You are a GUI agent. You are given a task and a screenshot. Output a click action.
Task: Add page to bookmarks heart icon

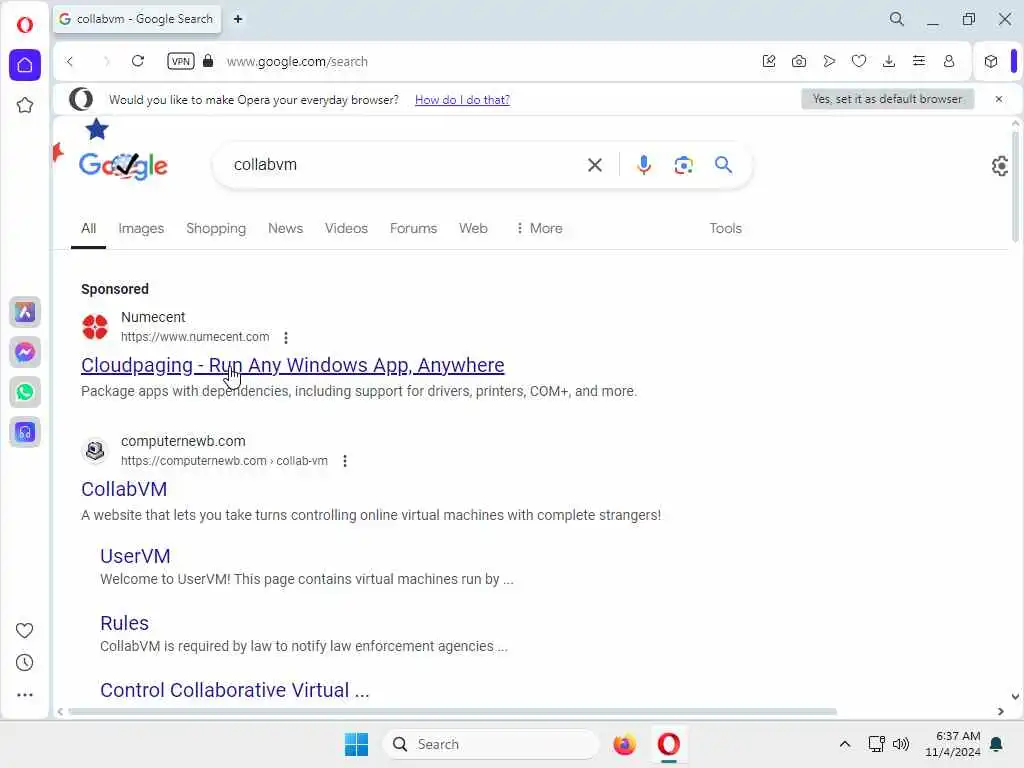859,61
